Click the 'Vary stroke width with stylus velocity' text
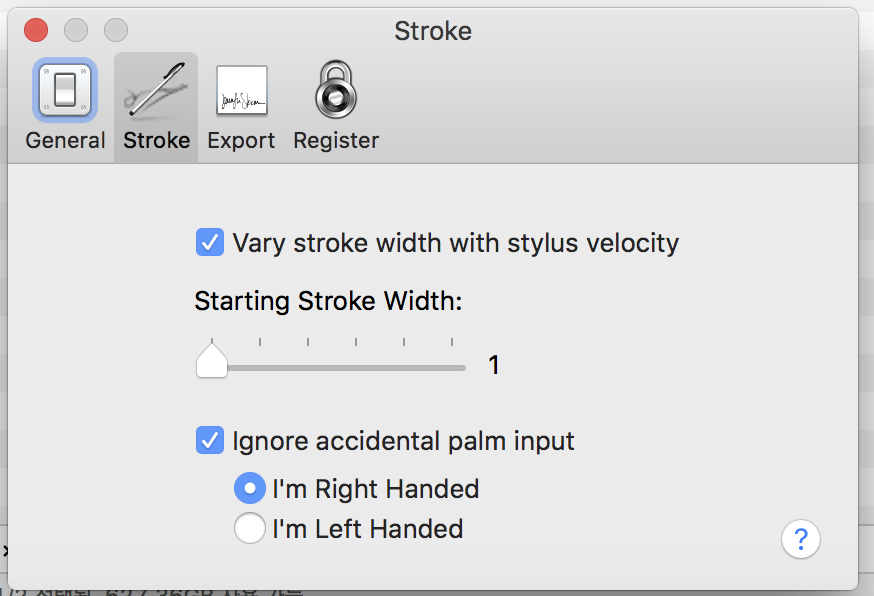Screen dimensions: 874x596 [455, 242]
